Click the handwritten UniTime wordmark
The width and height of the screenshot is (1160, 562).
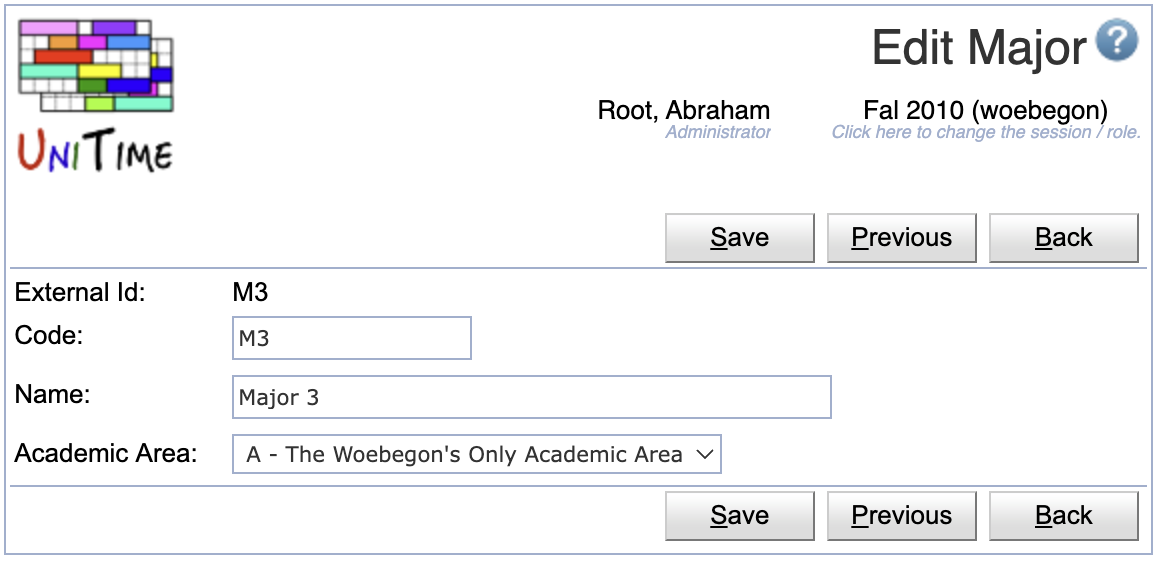[x=95, y=151]
